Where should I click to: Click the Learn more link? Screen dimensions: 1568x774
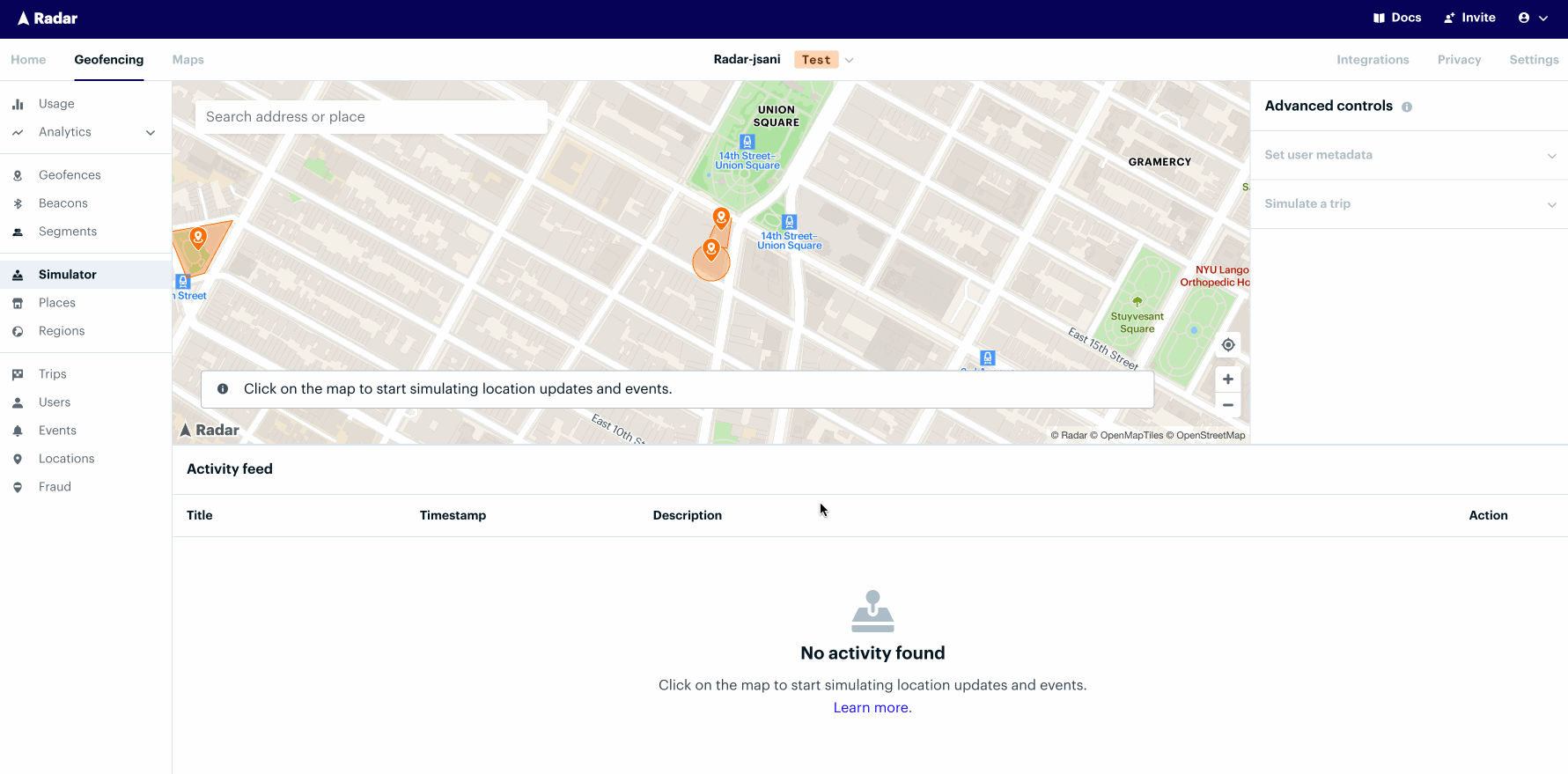(872, 708)
